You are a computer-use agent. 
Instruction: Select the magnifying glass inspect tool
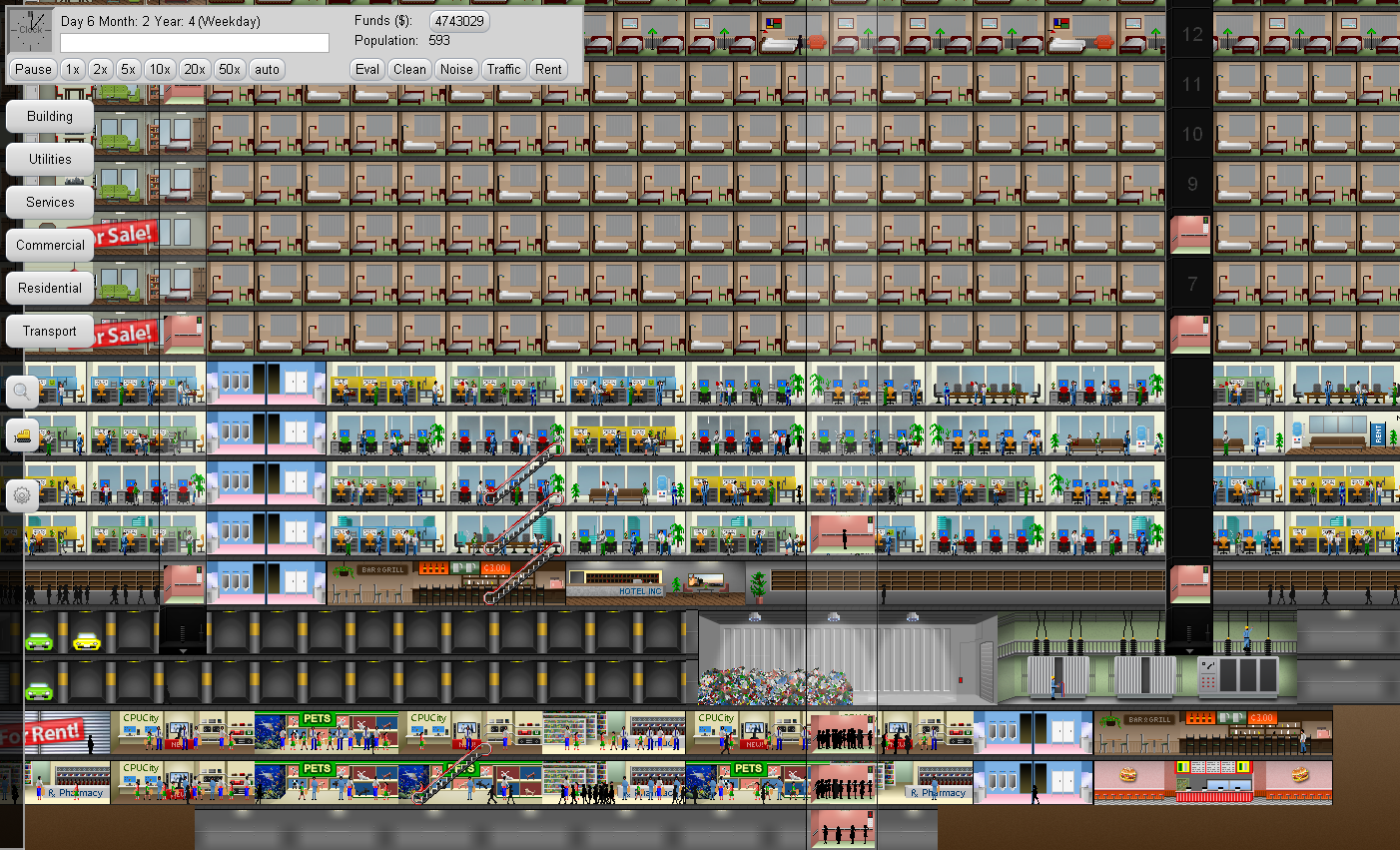(x=22, y=393)
